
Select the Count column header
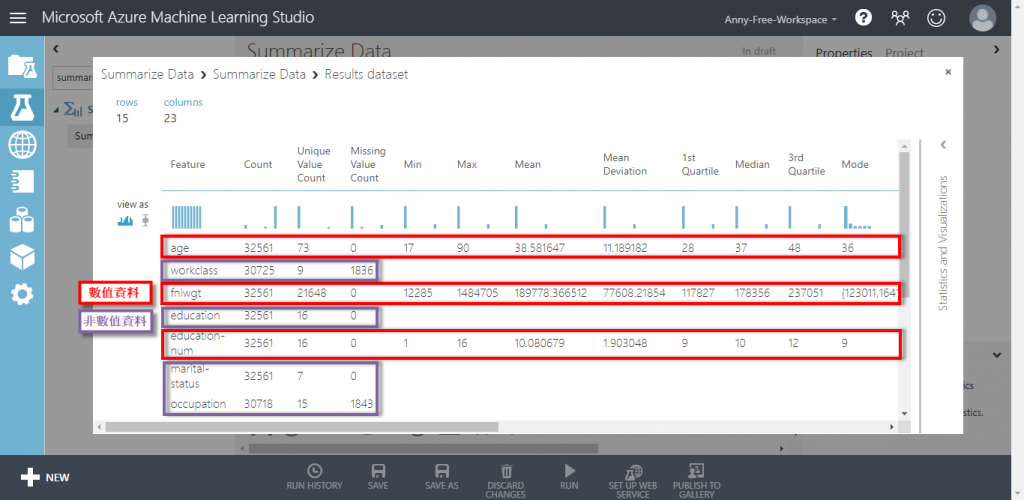258,164
